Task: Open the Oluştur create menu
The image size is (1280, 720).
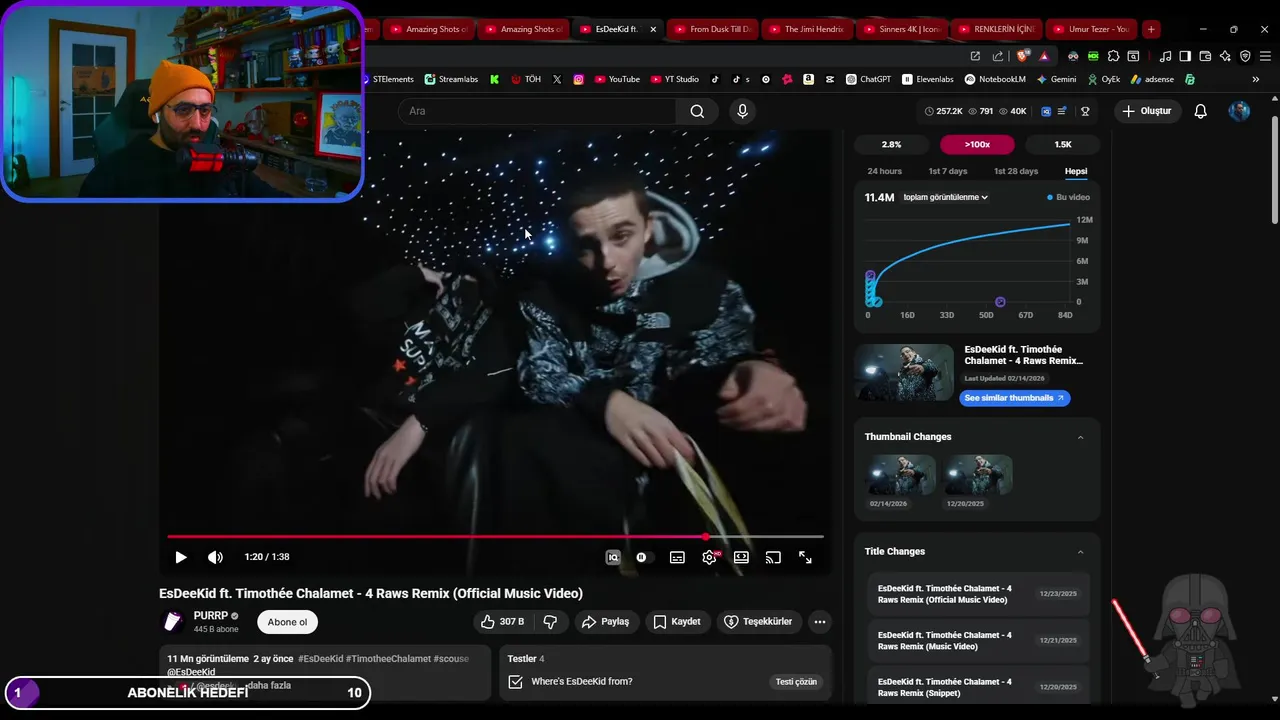Action: pyautogui.click(x=1147, y=111)
